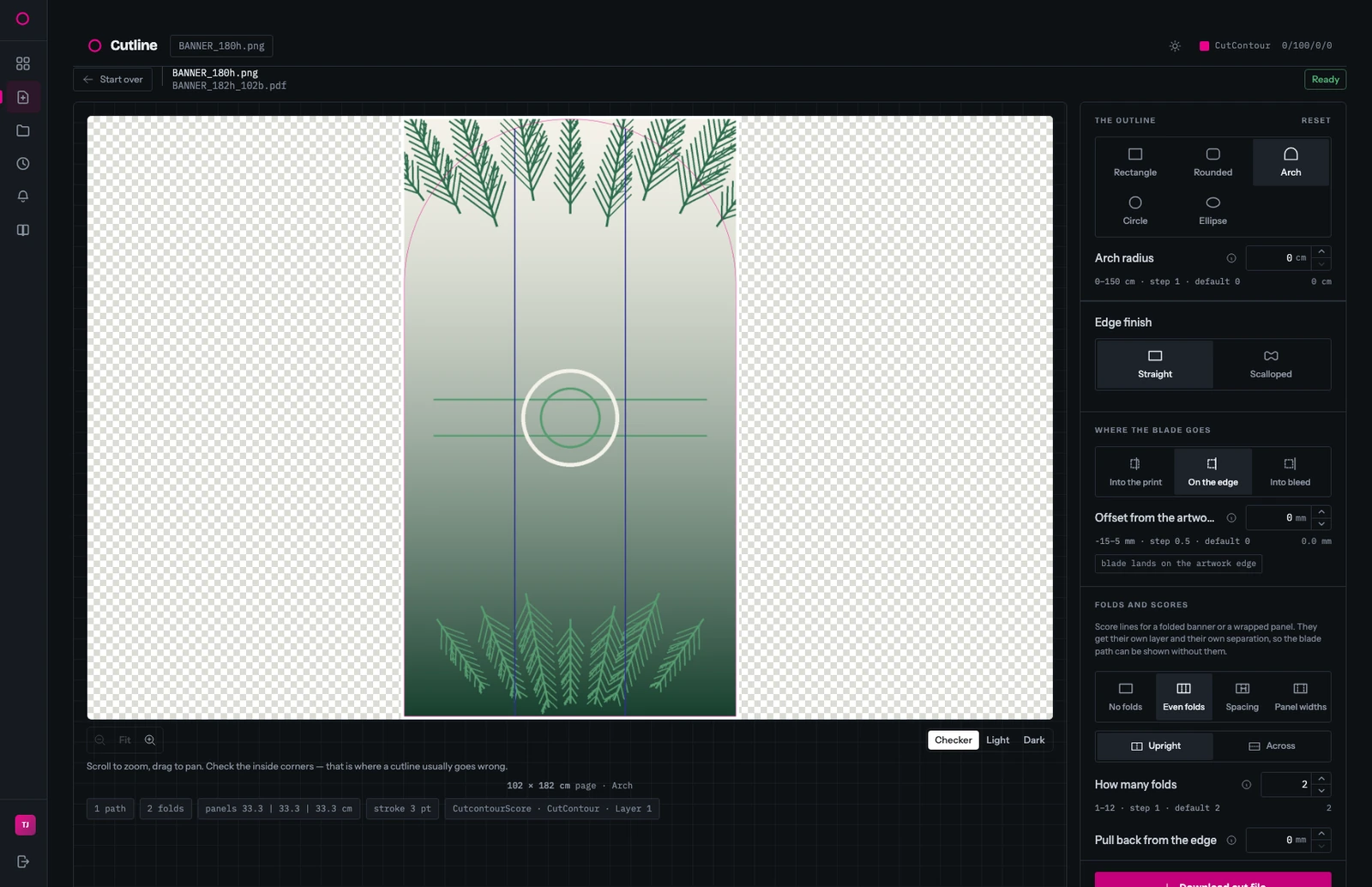Set blade to Into the print
Viewport: 1372px width, 887px height.
(1135, 472)
